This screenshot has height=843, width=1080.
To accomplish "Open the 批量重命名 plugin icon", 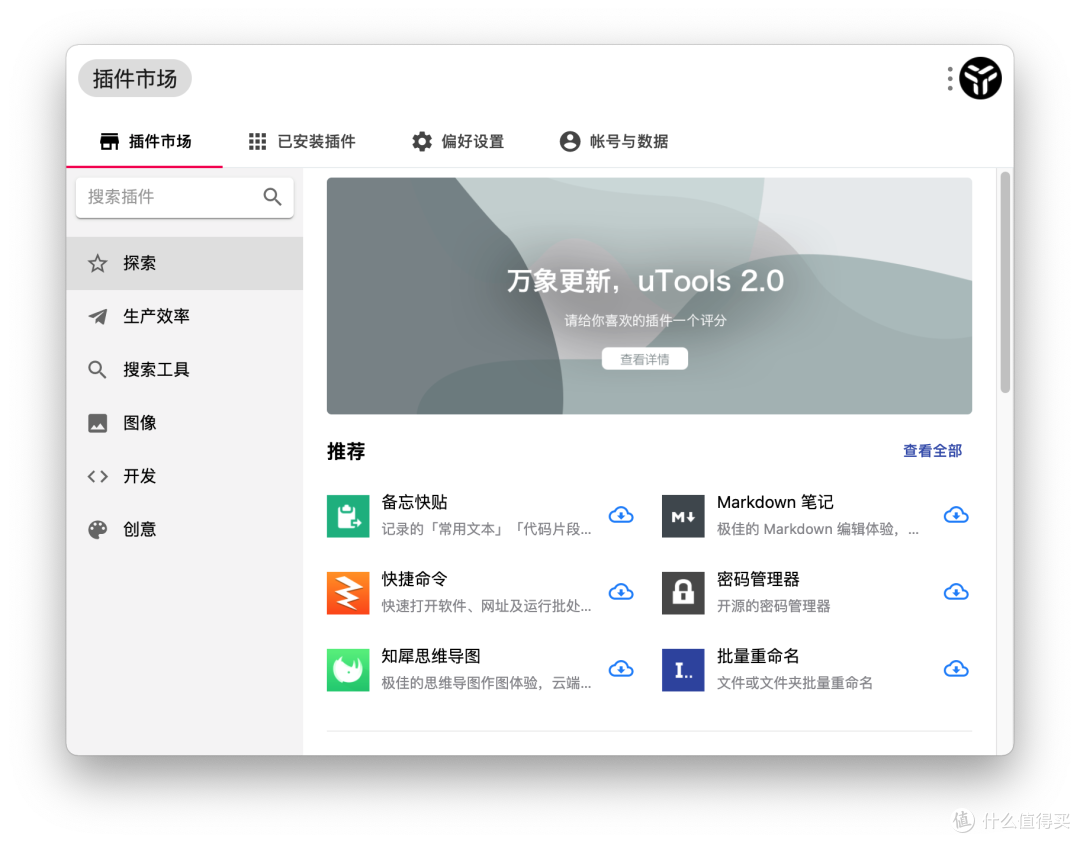I will (x=683, y=669).
